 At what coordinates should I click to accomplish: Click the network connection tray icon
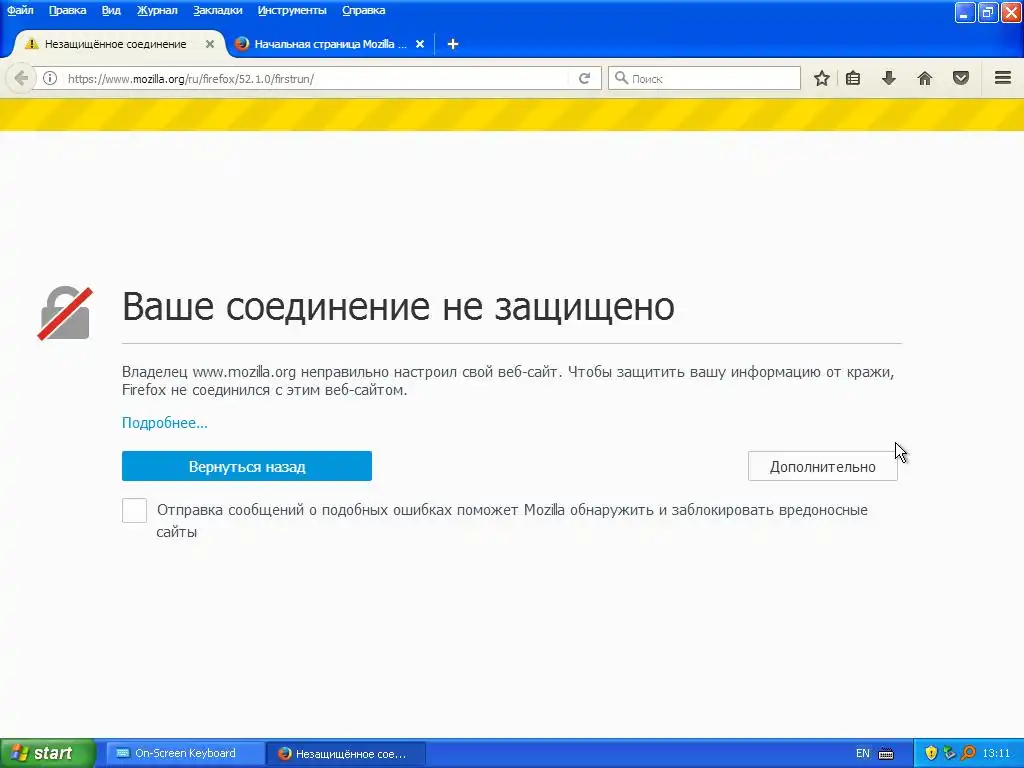coord(950,753)
